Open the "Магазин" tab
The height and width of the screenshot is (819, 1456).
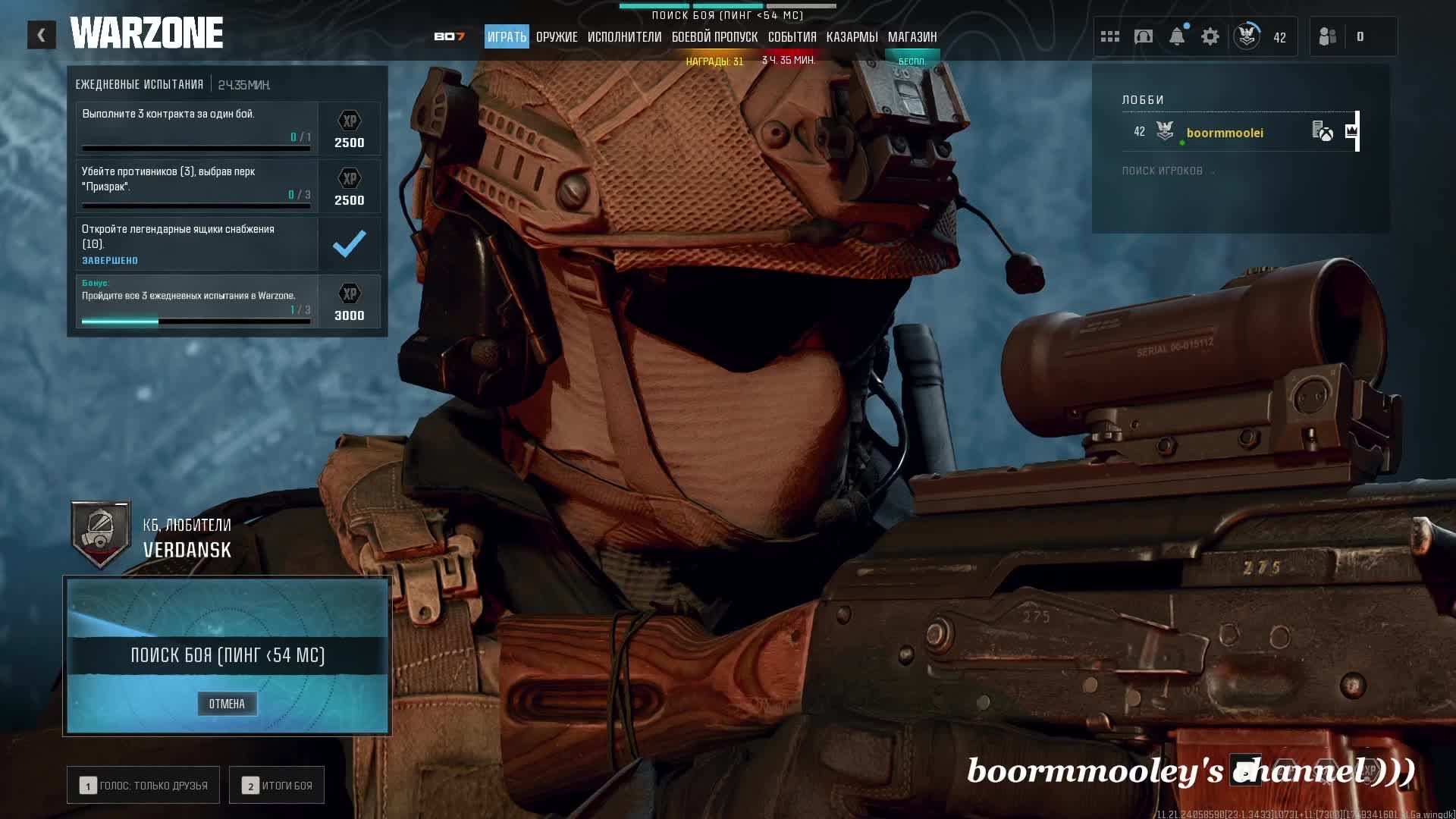912,36
